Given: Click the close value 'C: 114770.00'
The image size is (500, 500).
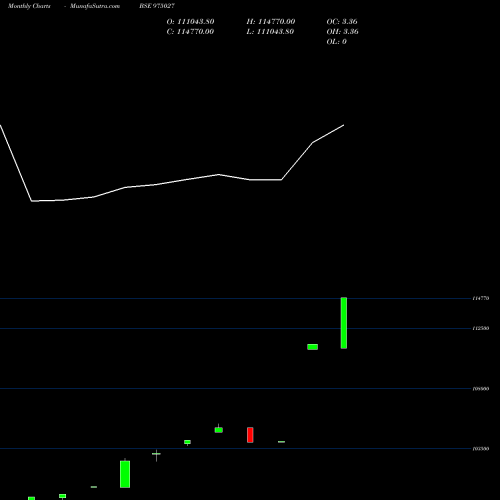Looking at the screenshot, I should [x=190, y=32].
